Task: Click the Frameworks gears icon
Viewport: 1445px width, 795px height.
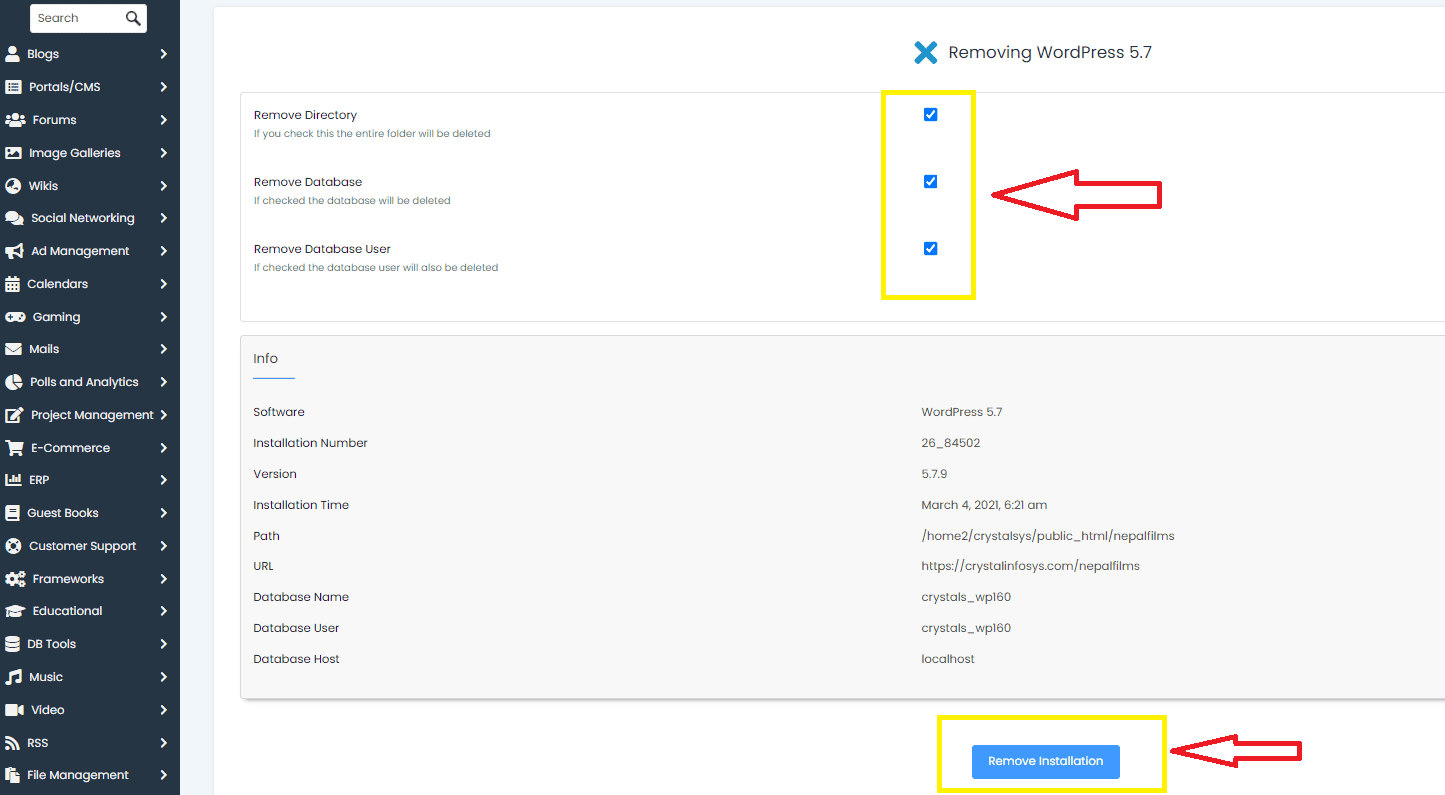Action: (x=15, y=579)
